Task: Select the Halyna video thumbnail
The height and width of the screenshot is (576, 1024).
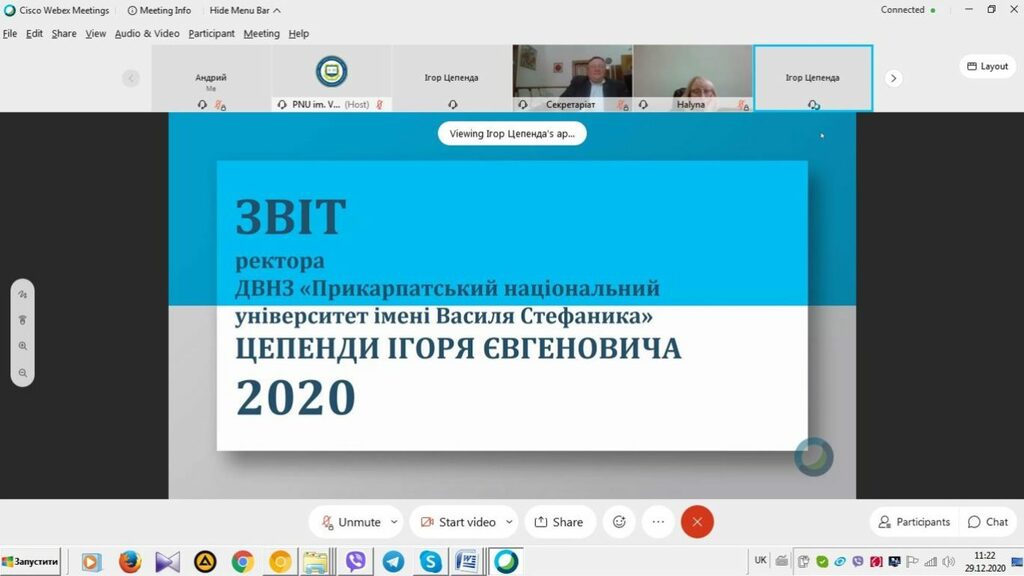Action: (692, 76)
